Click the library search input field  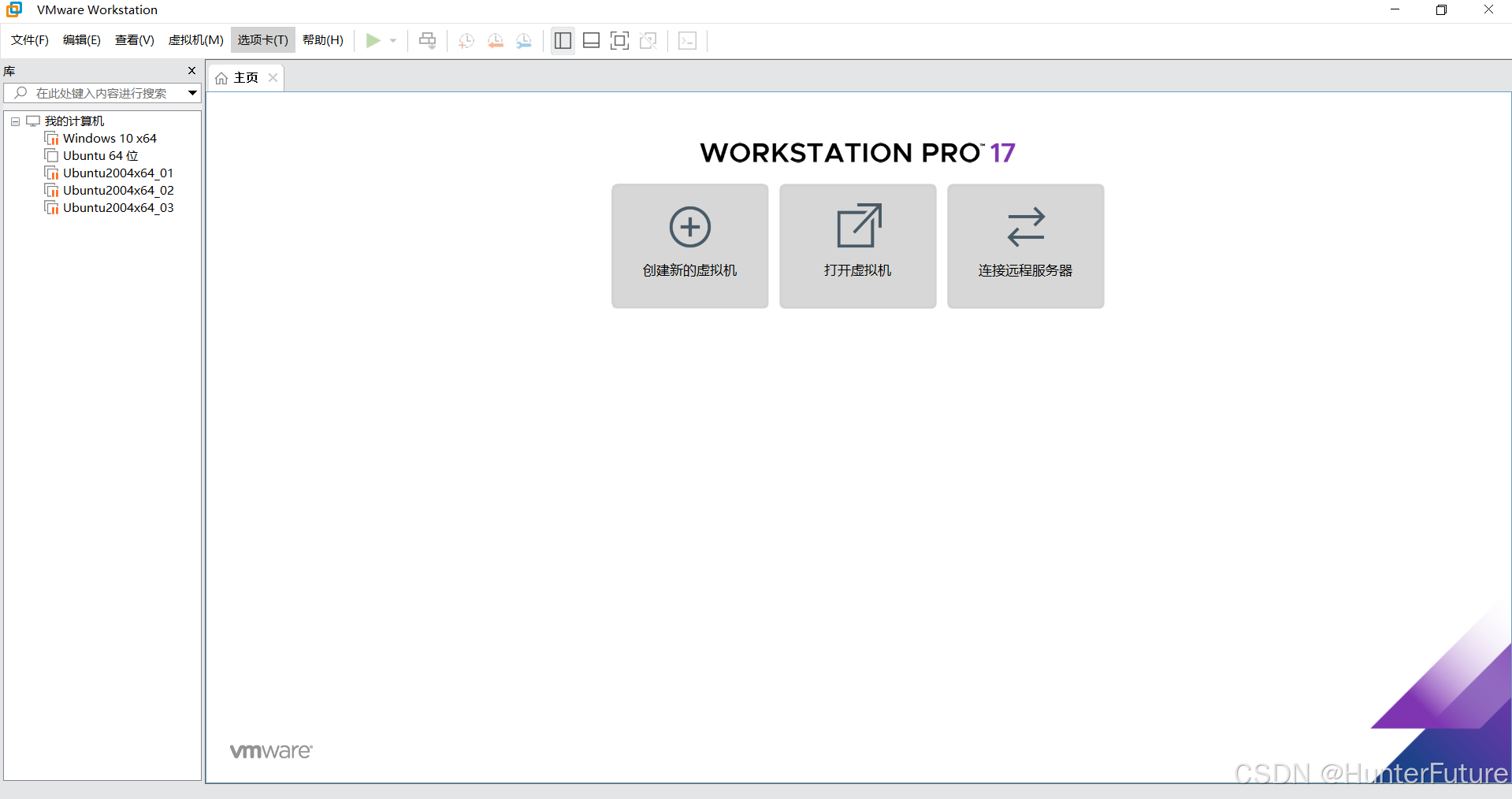click(102, 93)
